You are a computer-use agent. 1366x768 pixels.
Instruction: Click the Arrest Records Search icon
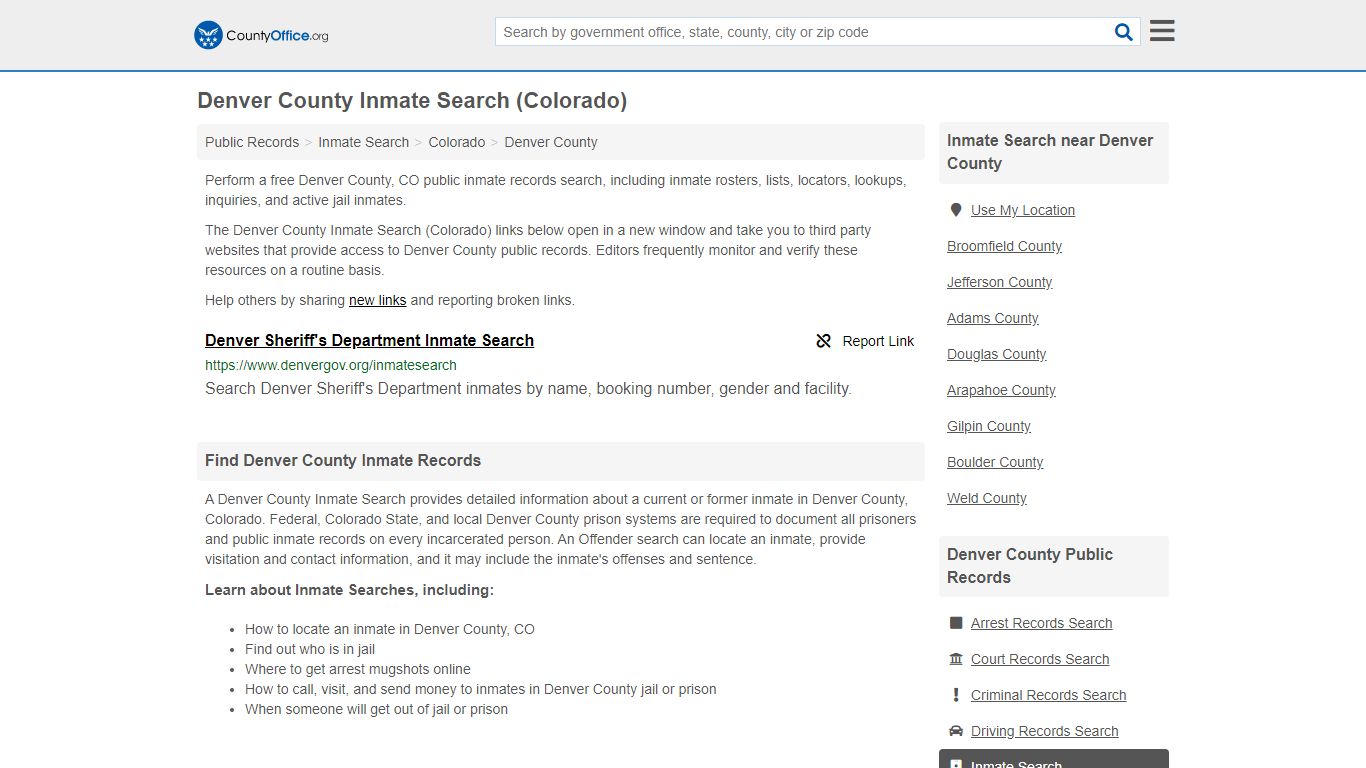(956, 623)
